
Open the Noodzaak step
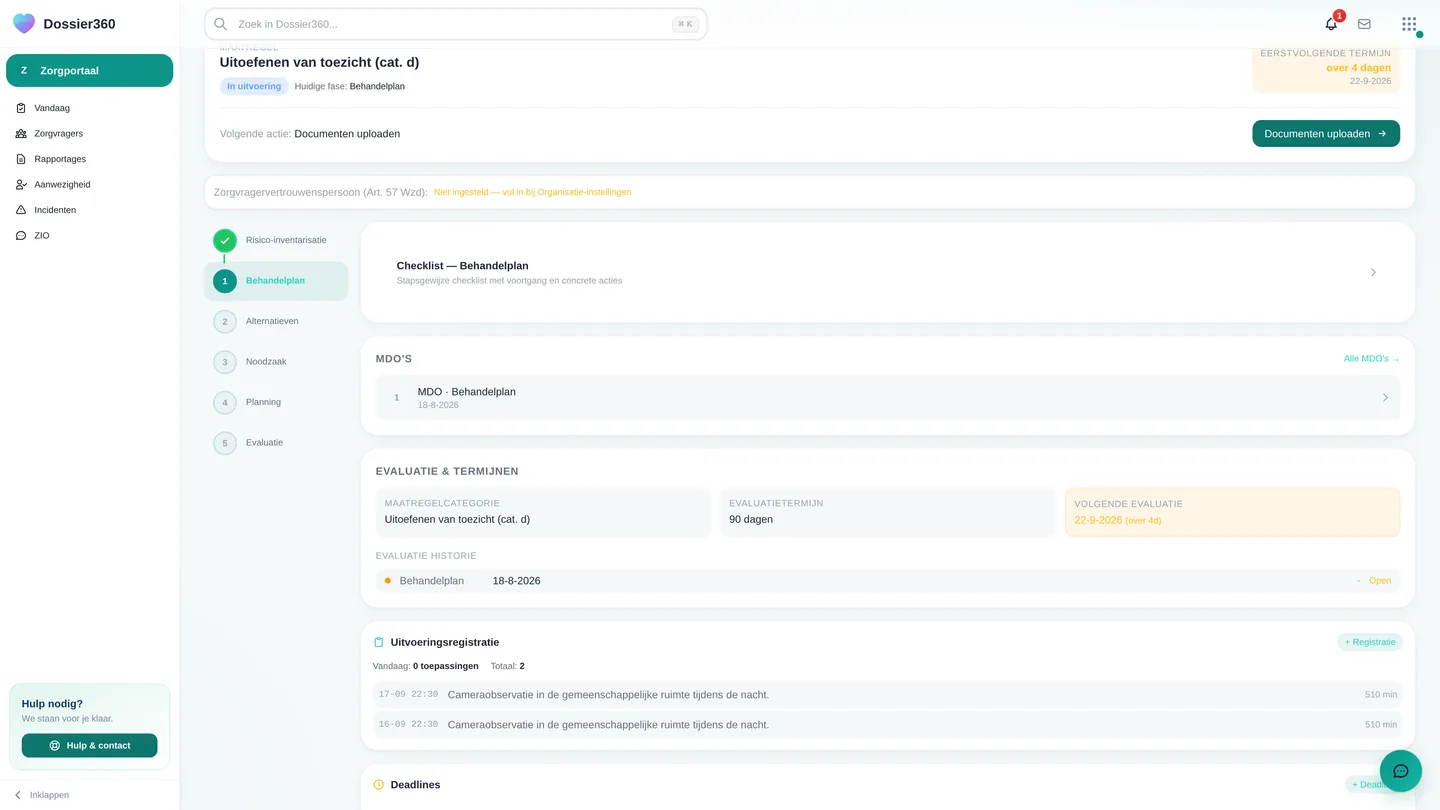pyautogui.click(x=276, y=362)
